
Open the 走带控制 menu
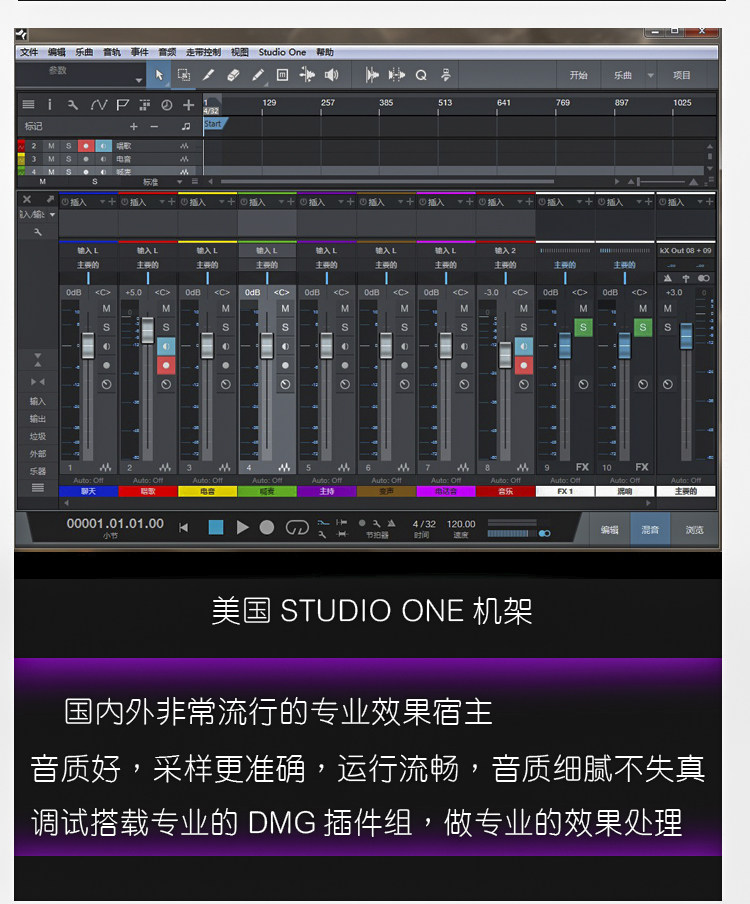203,52
